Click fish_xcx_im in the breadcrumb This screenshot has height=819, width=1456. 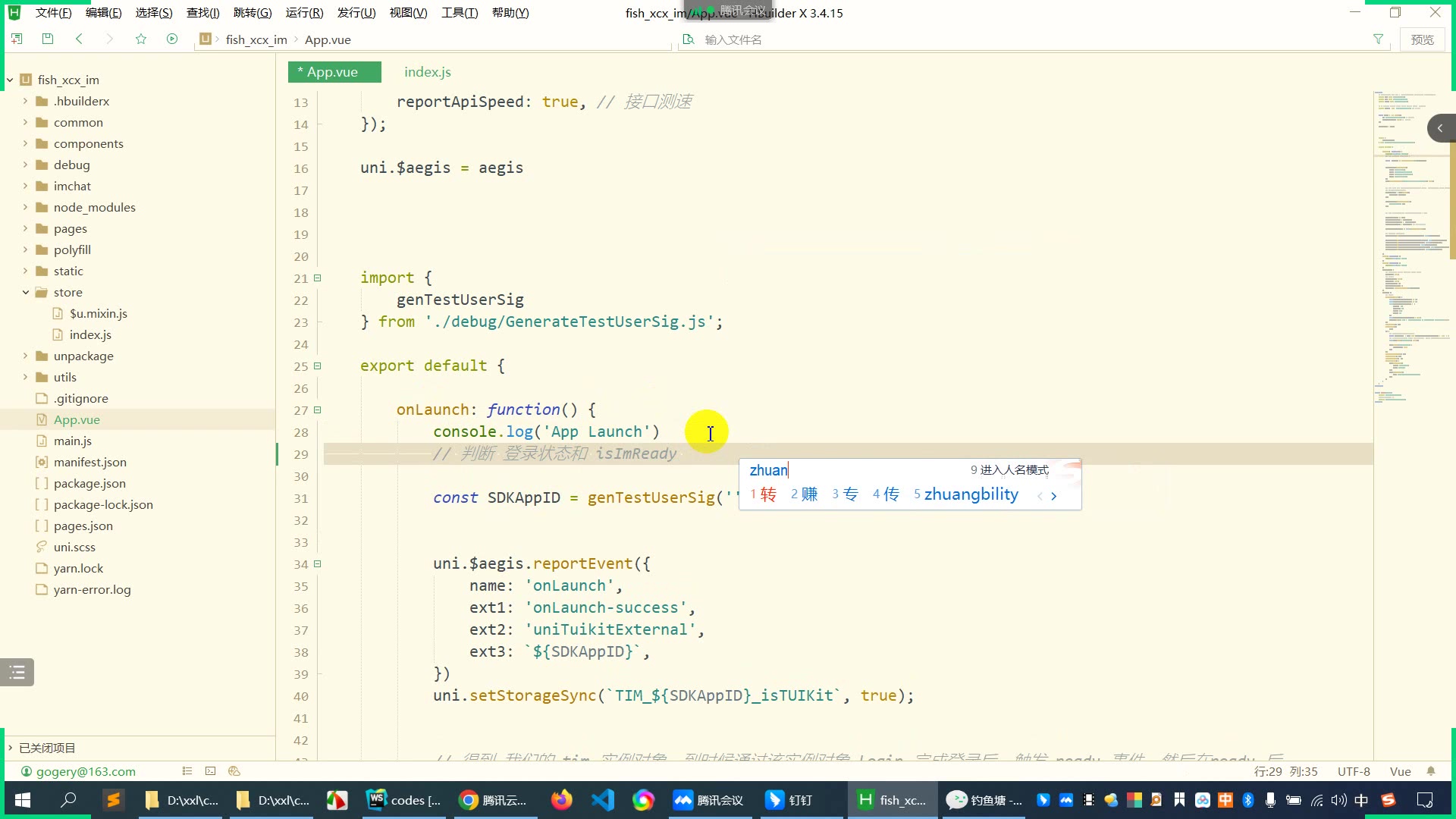(x=256, y=39)
